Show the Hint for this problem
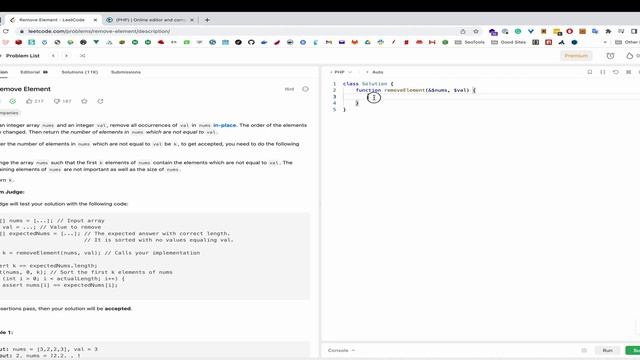Viewport: 640px width, 360px height. tap(289, 89)
